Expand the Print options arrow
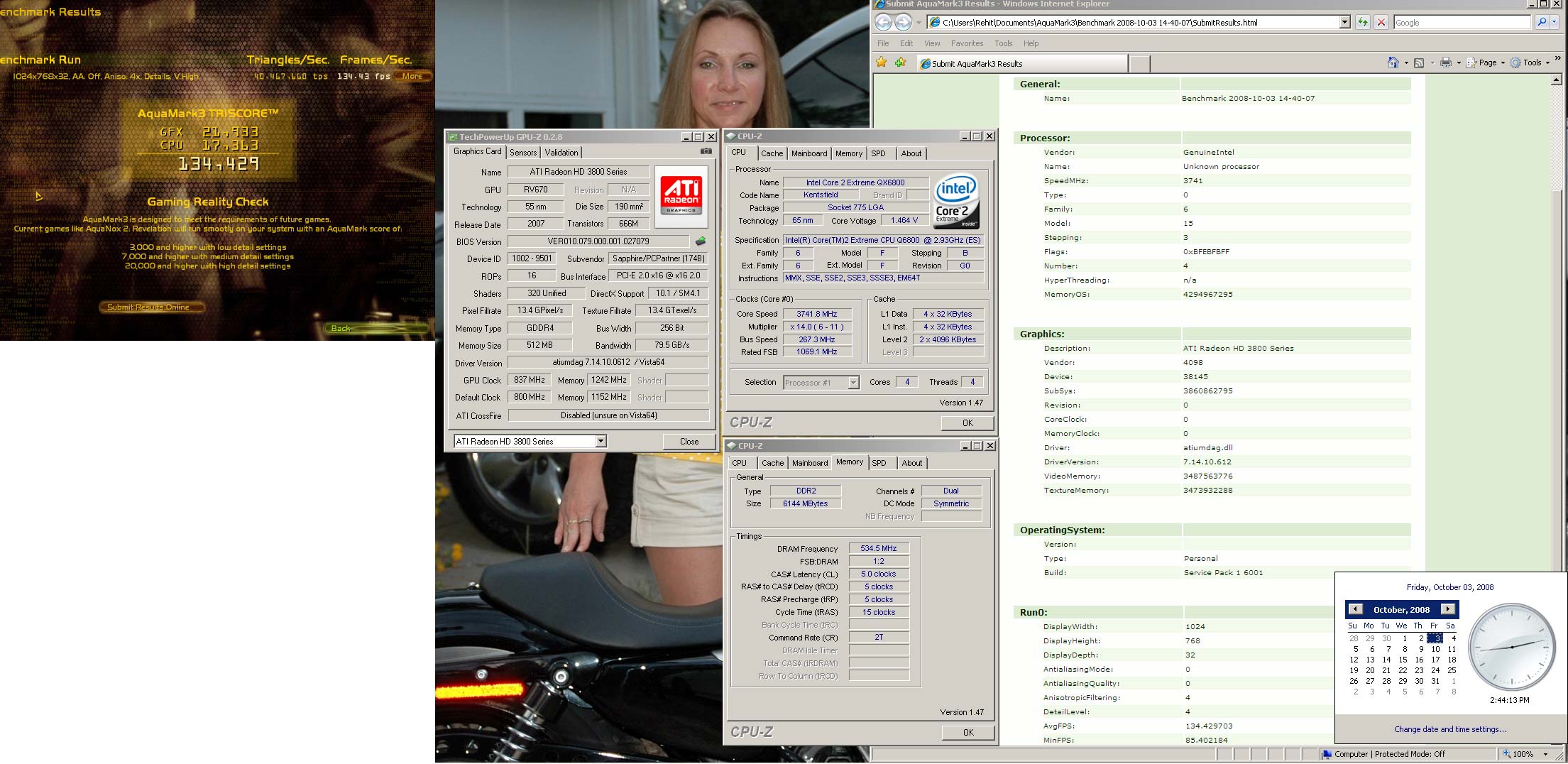This screenshot has width=1568, height=764. (1459, 63)
